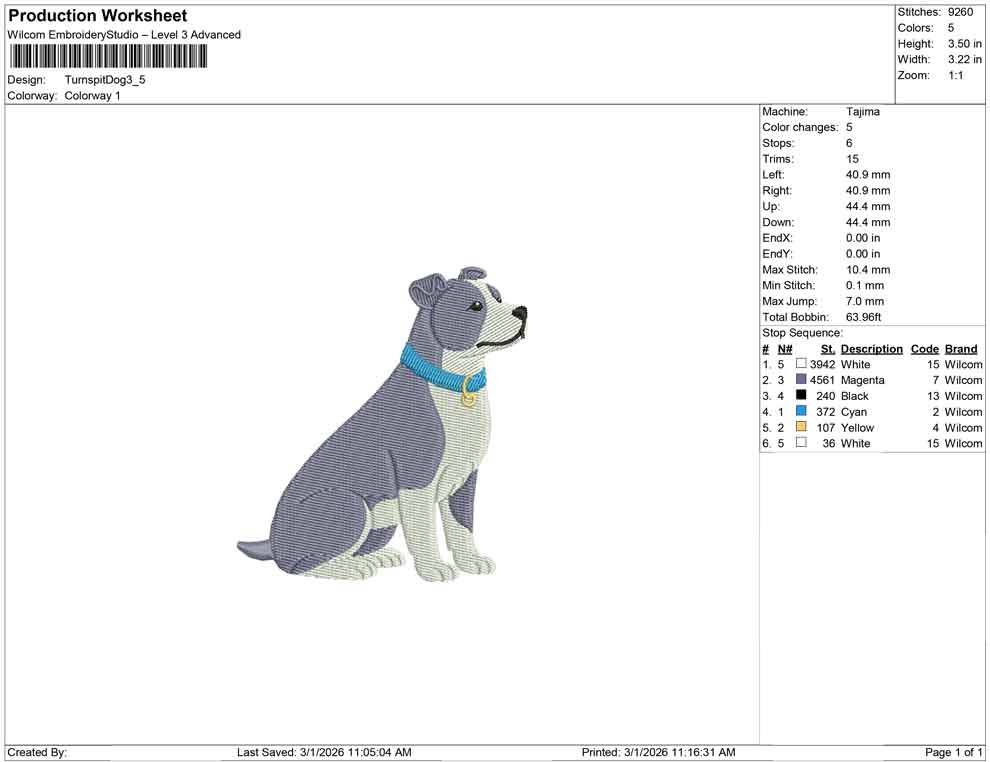Click the 'Page 1 of 1' footer text

coord(953,753)
